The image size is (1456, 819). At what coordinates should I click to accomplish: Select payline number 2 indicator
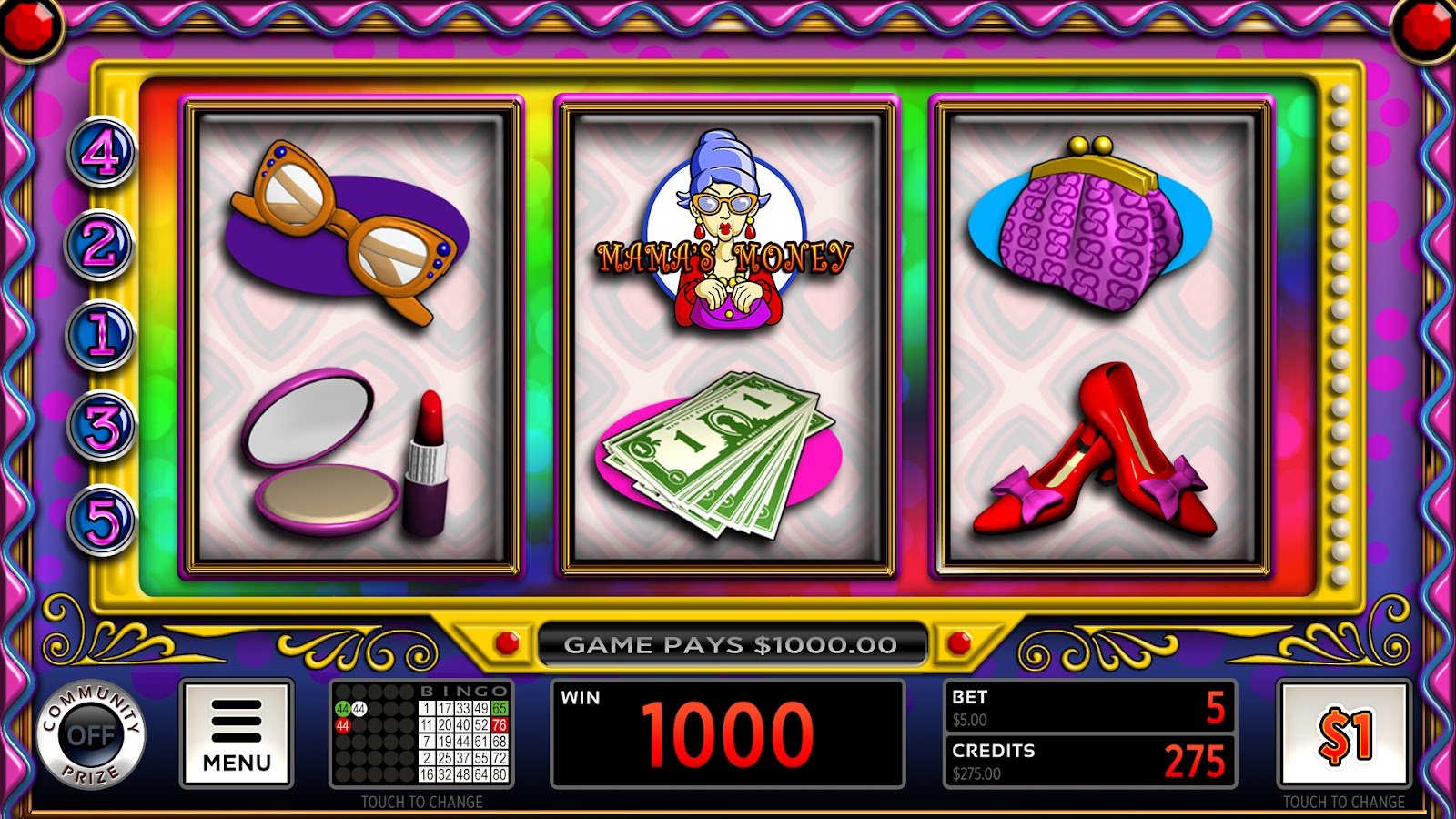click(x=100, y=244)
